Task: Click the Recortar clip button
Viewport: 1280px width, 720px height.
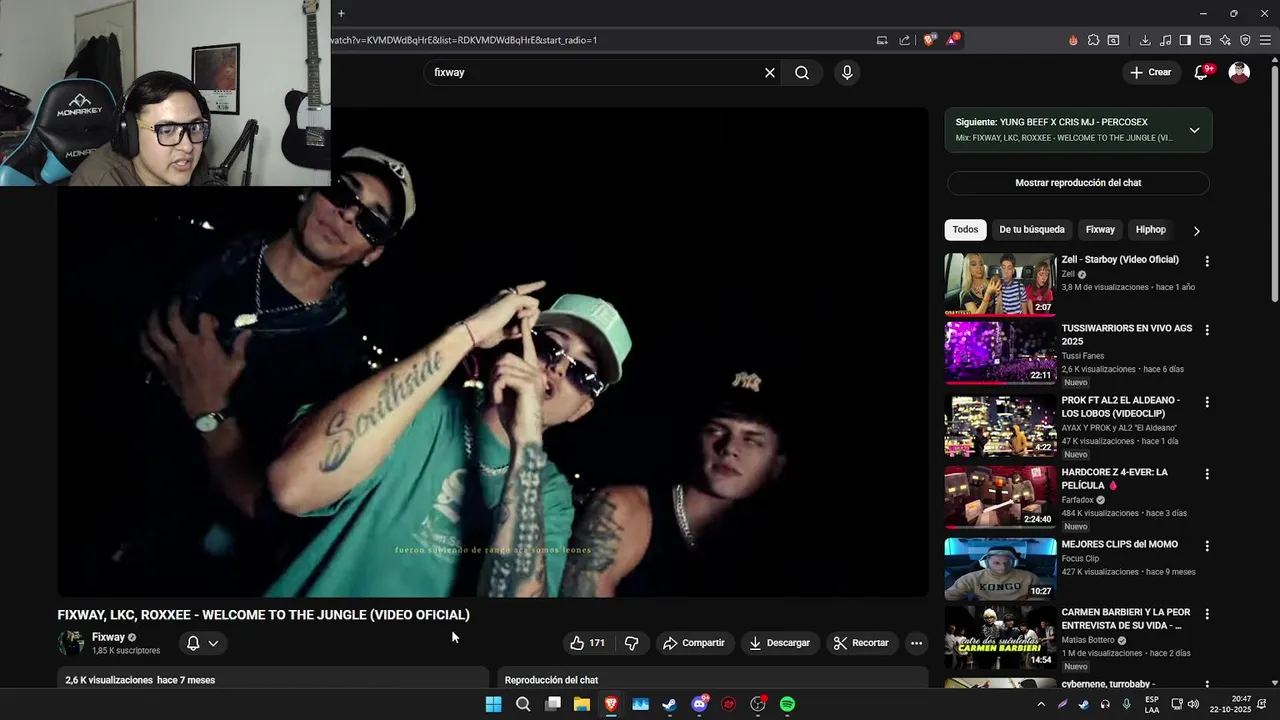Action: pyautogui.click(x=861, y=643)
